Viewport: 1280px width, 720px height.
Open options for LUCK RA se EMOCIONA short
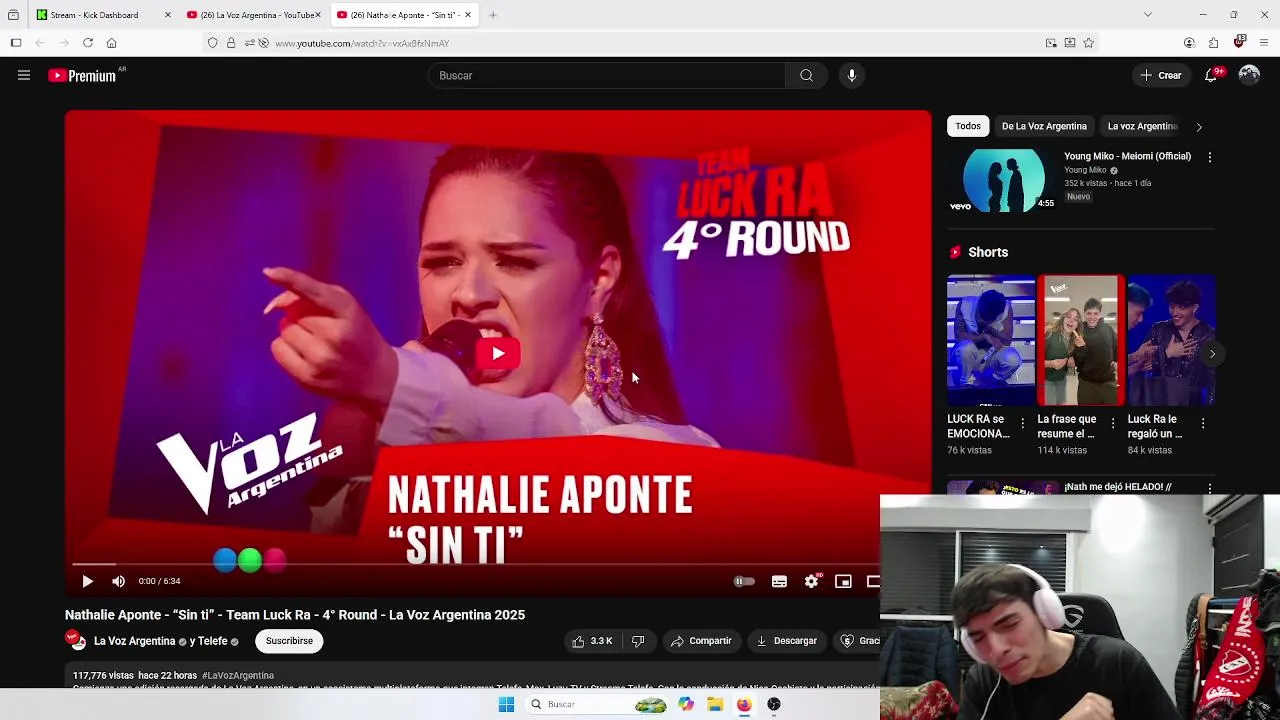[x=1022, y=424]
